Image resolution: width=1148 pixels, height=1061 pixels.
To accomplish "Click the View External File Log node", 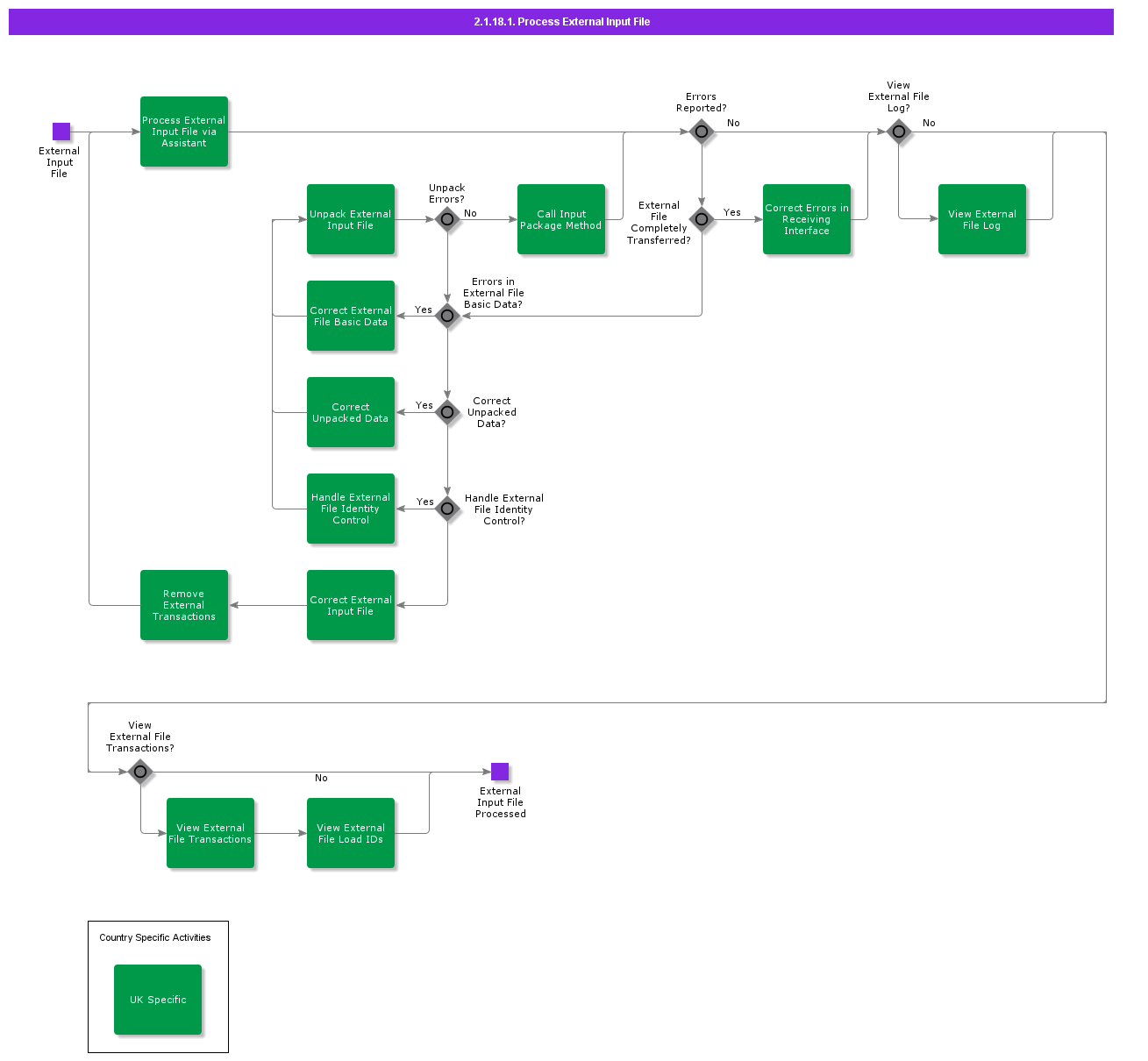I will [981, 219].
